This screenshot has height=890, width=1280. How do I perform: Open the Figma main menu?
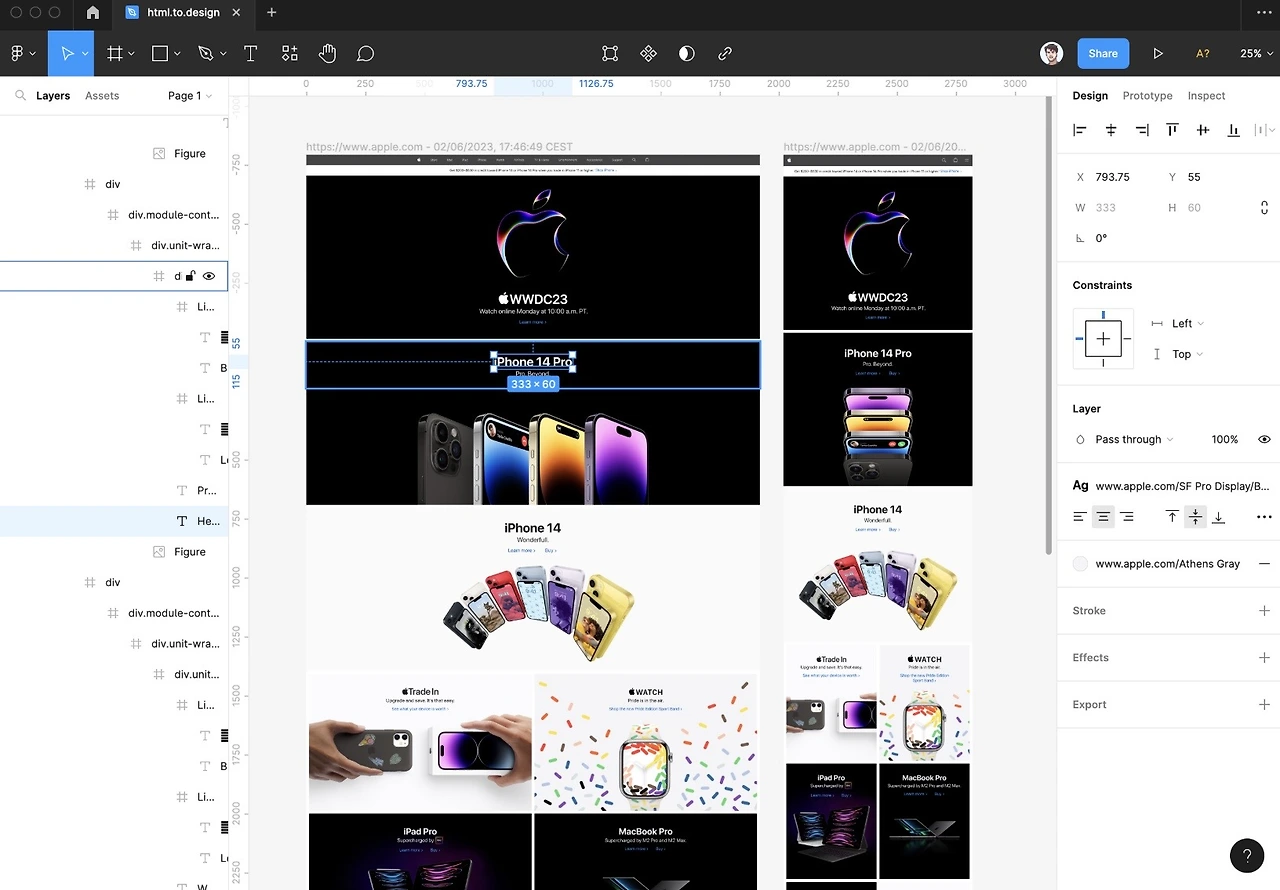(x=23, y=53)
